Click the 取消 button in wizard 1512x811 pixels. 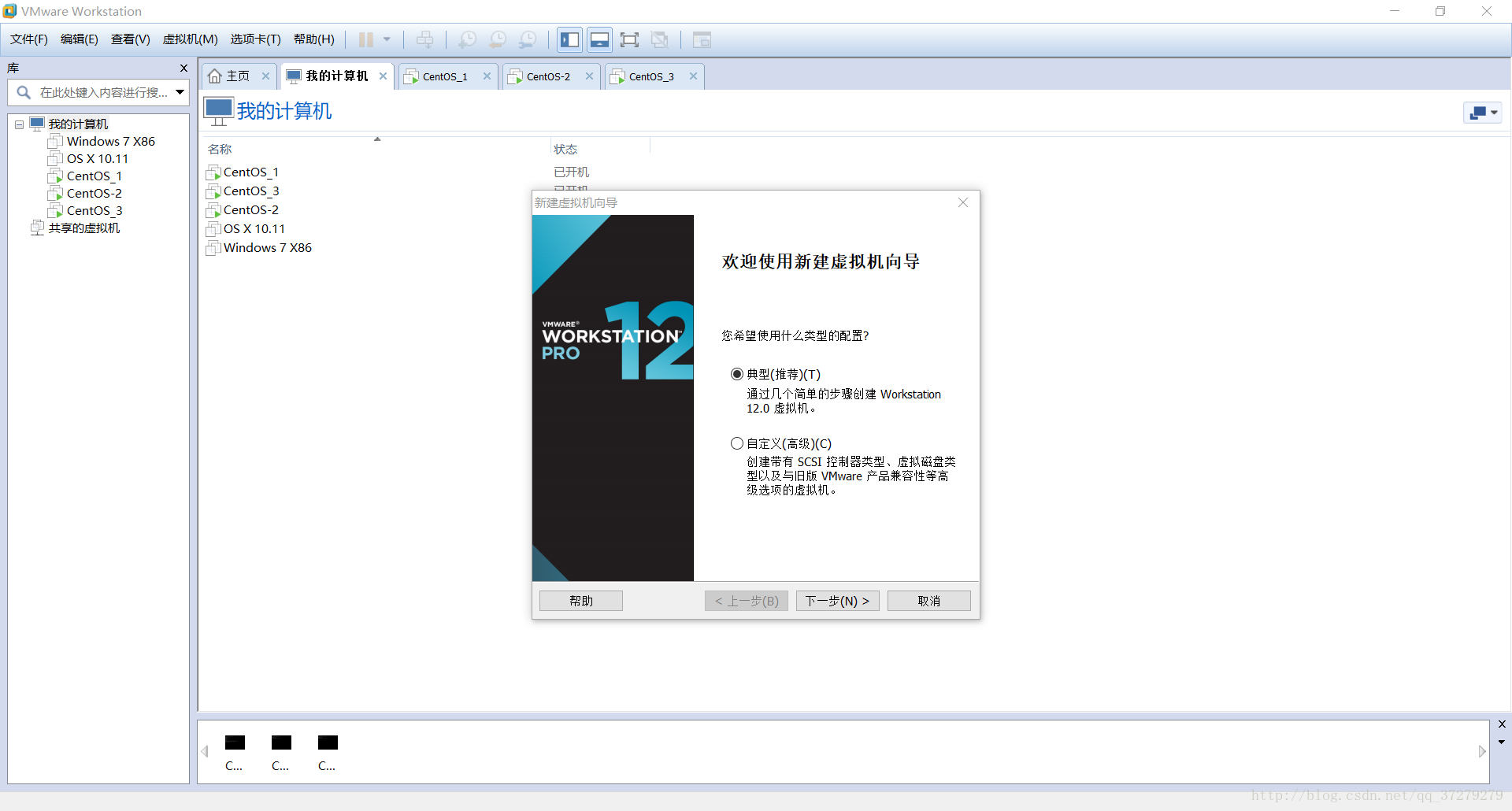[929, 601]
